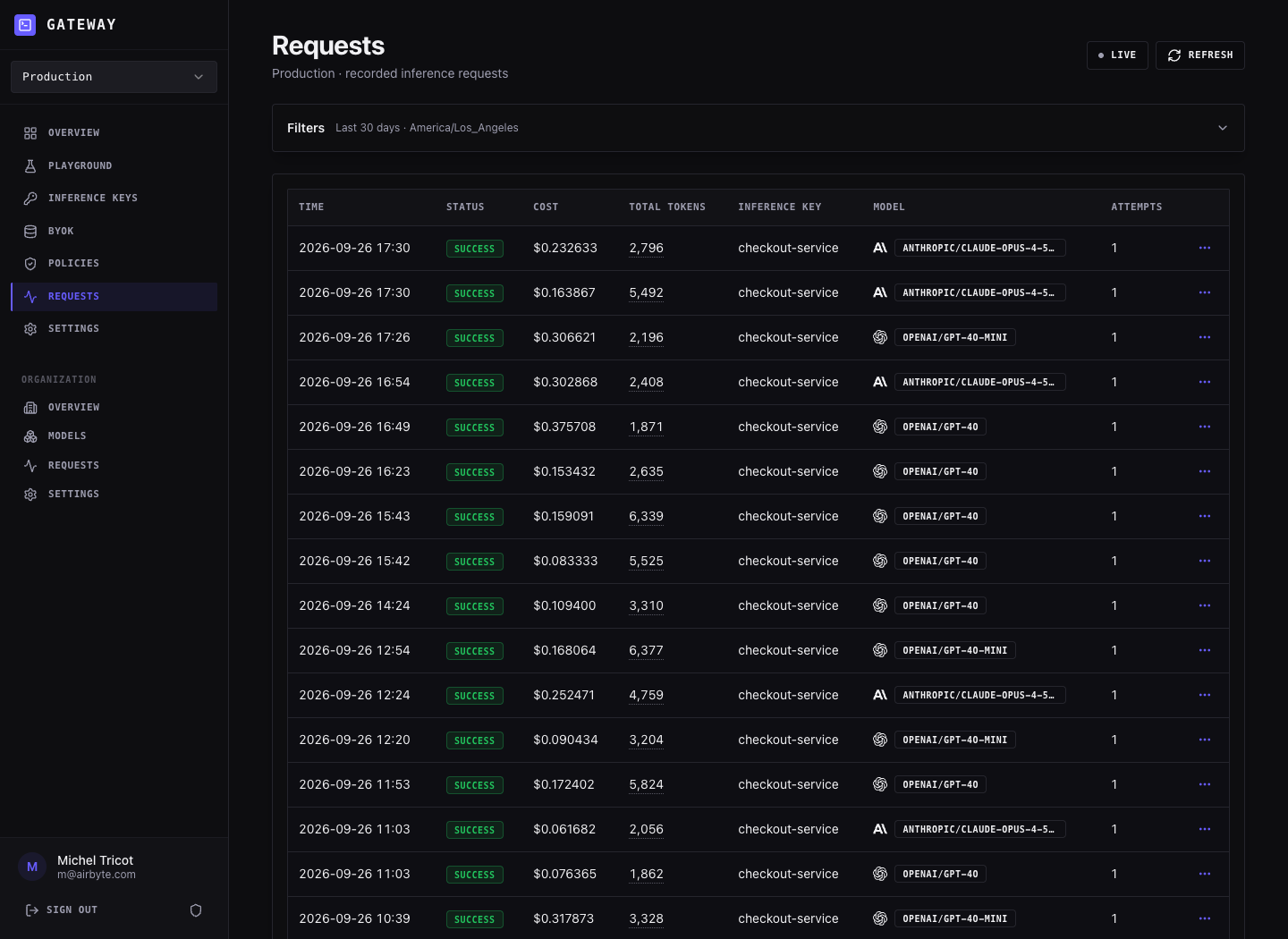Open the Production environment dropdown

(114, 77)
